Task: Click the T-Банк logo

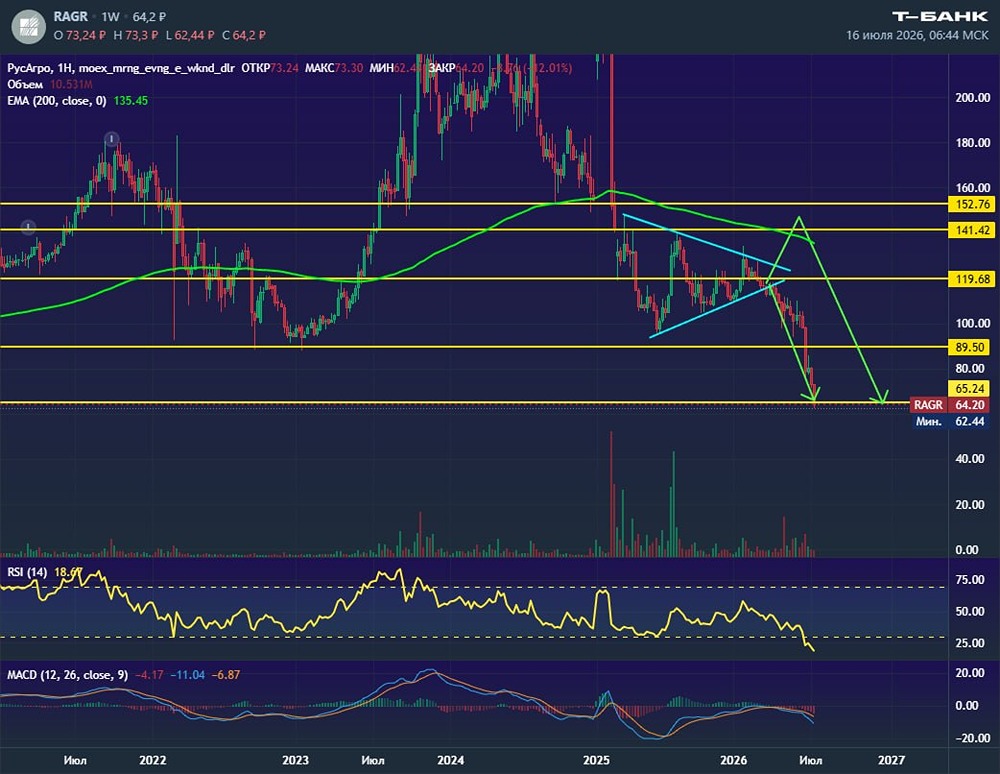Action: (x=939, y=17)
